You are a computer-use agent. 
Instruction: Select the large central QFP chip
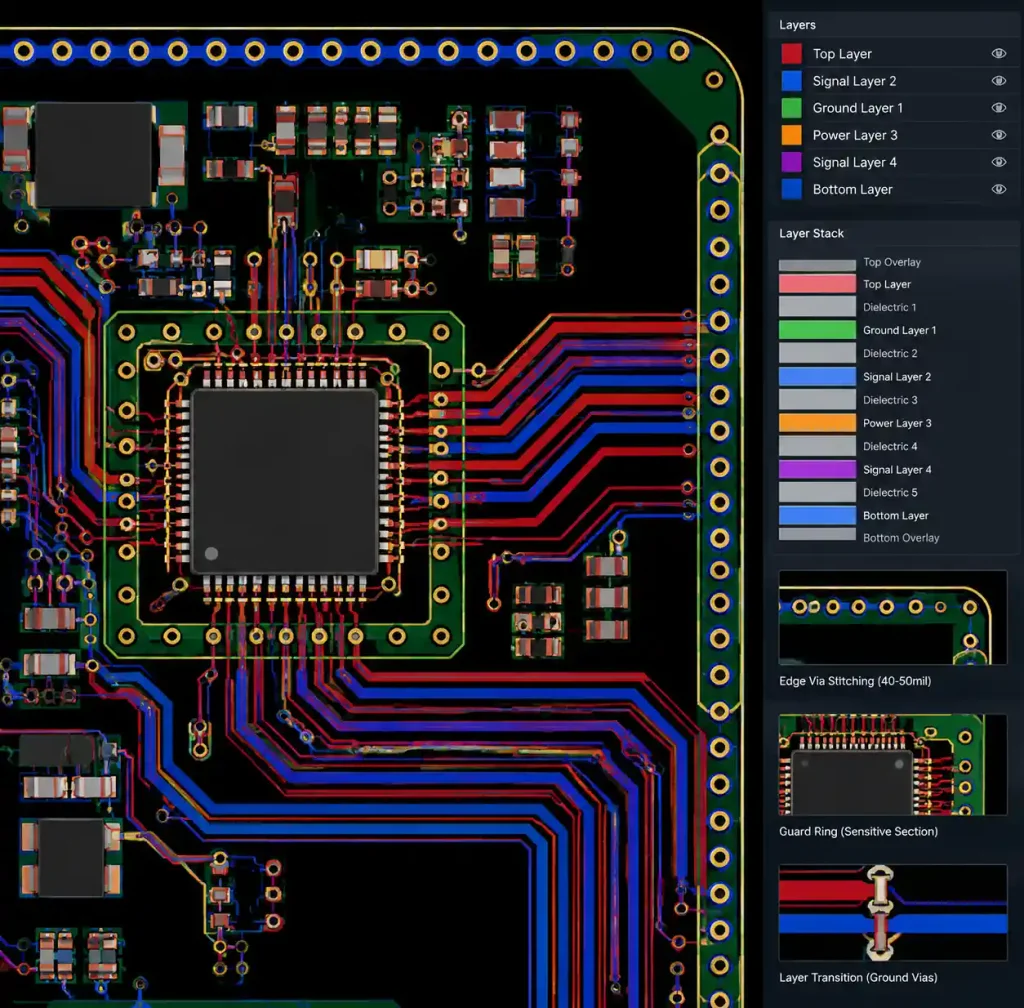click(x=285, y=482)
